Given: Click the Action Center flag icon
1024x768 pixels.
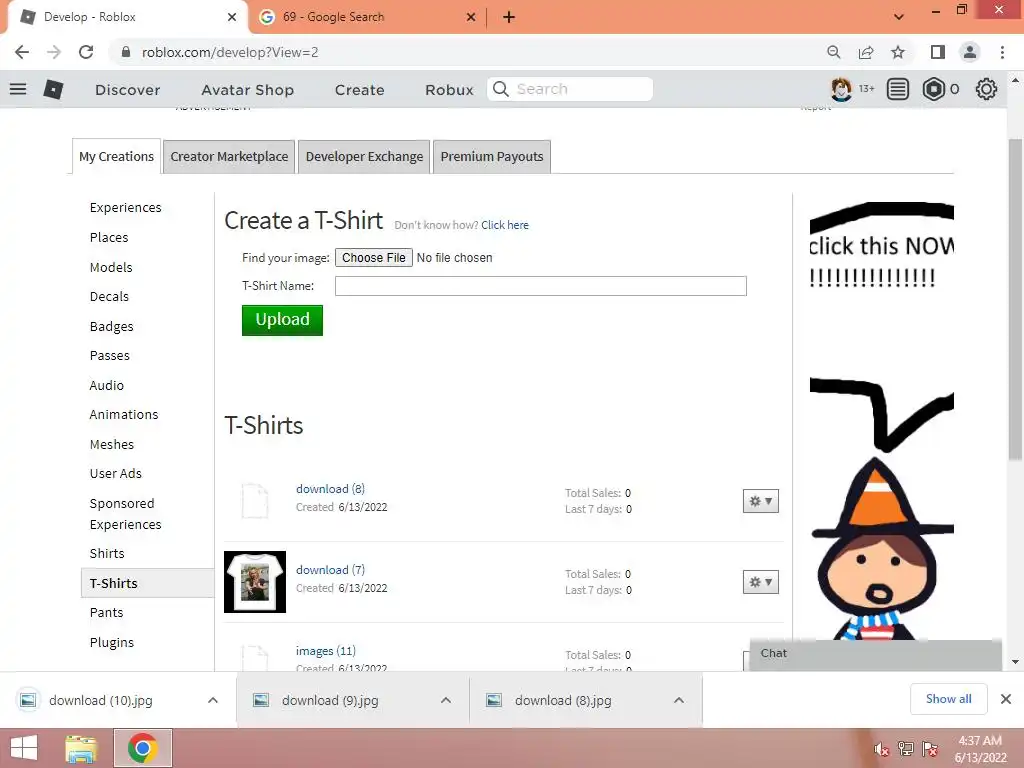Looking at the screenshot, I should click(x=930, y=749).
